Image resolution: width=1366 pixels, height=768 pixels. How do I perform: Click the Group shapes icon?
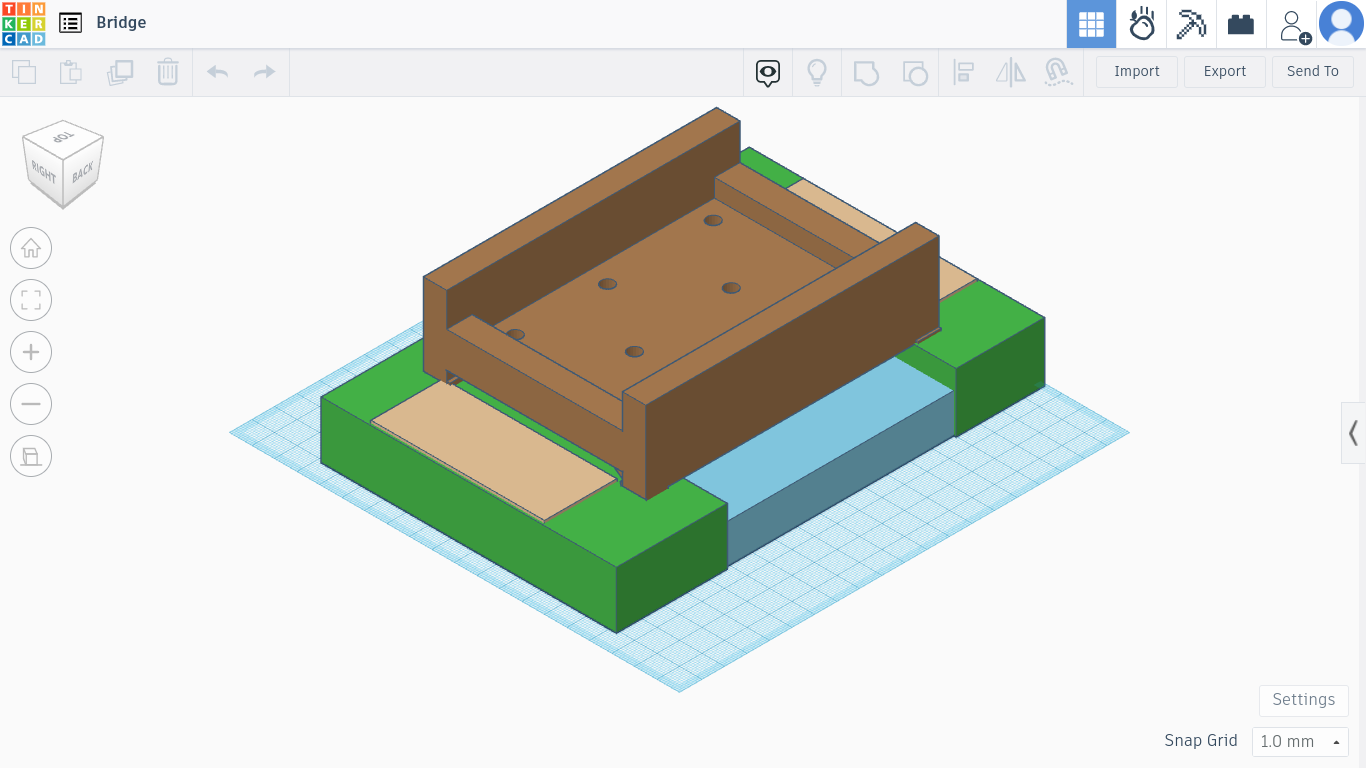point(866,72)
